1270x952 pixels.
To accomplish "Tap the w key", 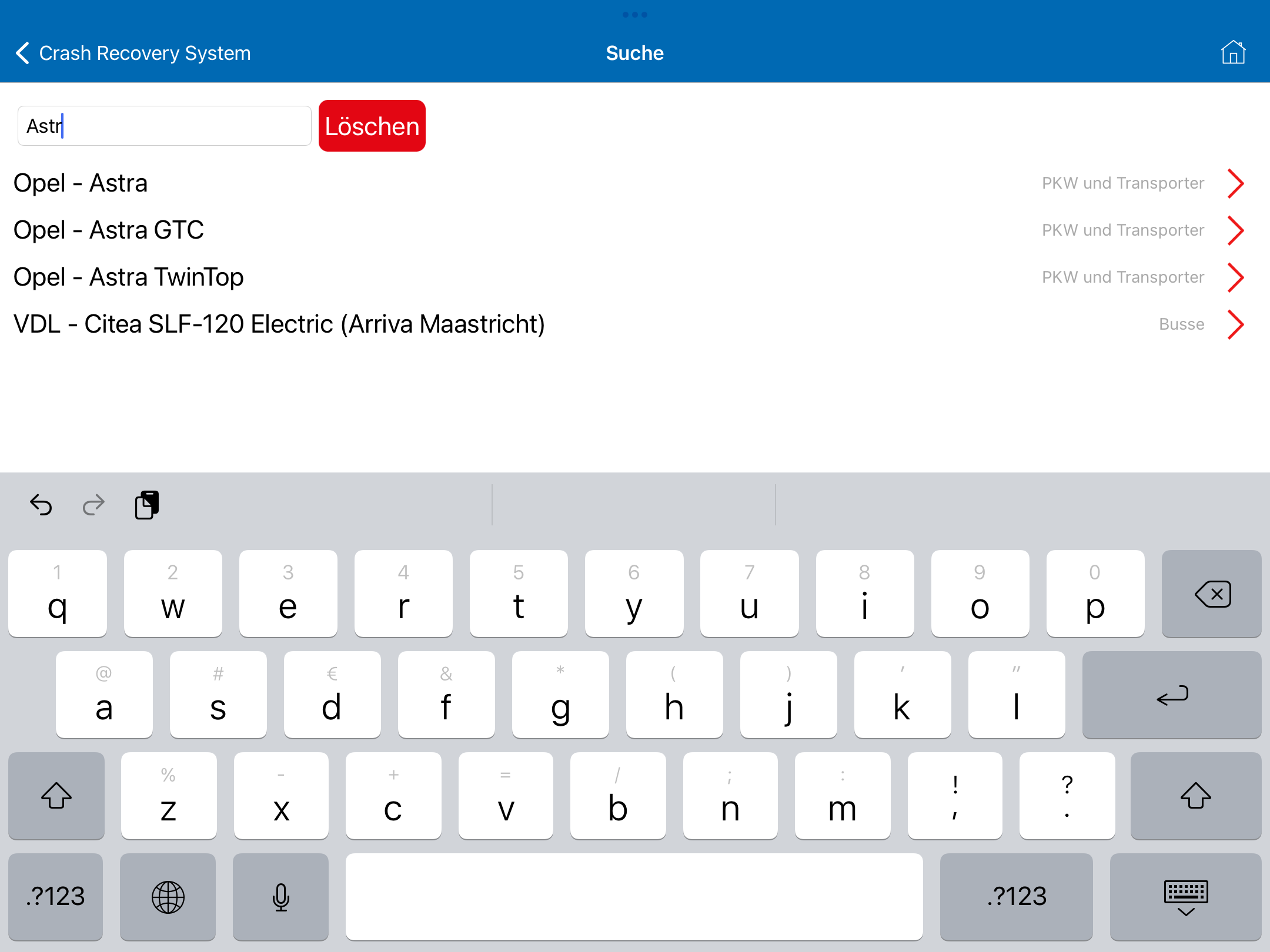I will click(x=173, y=594).
